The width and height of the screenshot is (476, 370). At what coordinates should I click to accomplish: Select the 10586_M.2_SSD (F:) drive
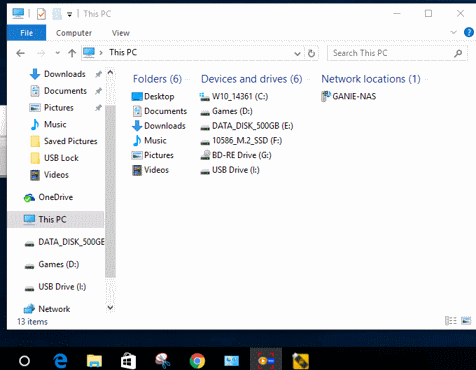tap(241, 140)
